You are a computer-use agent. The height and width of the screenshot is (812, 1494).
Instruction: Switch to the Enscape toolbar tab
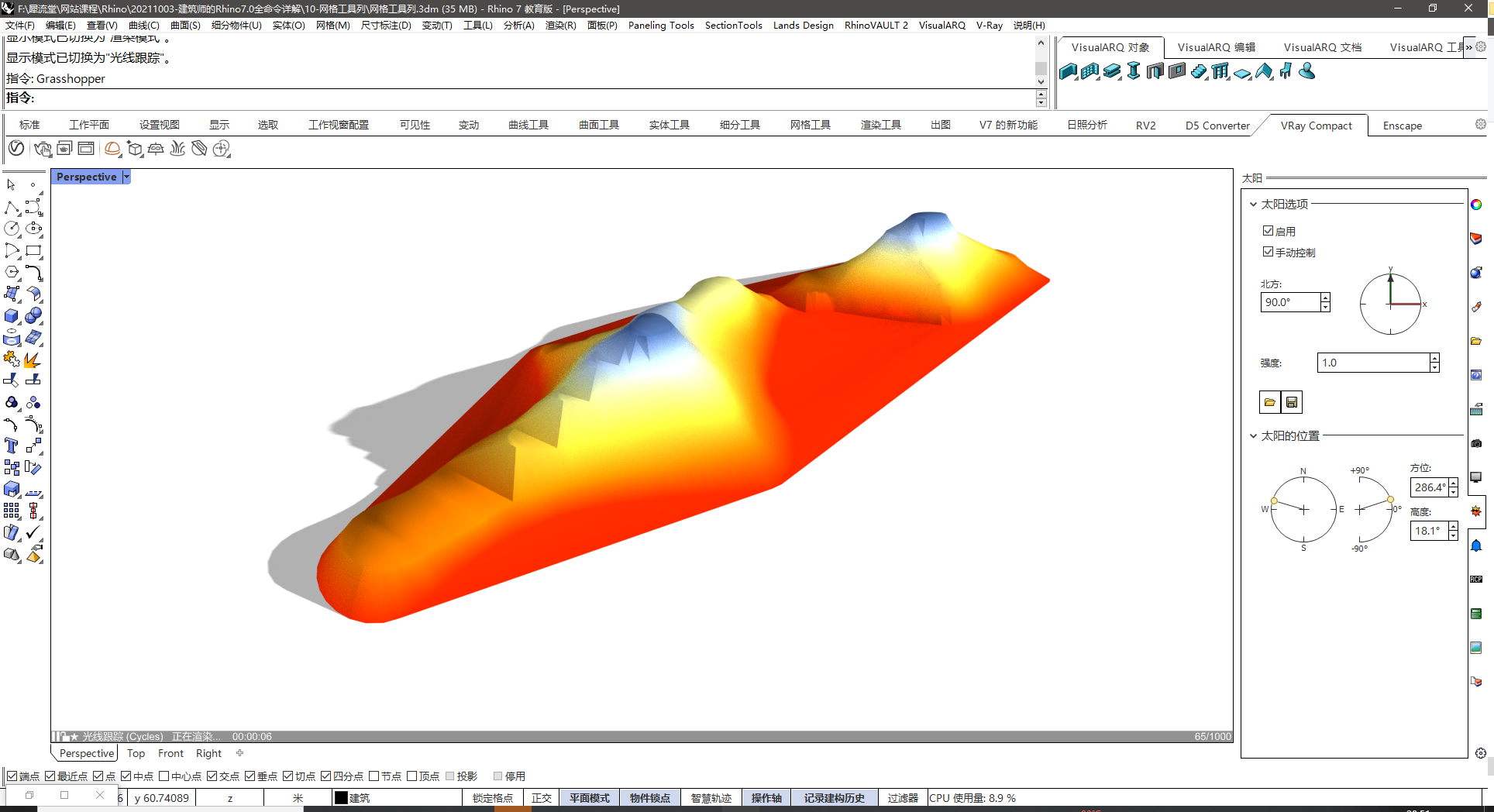pyautogui.click(x=1402, y=126)
